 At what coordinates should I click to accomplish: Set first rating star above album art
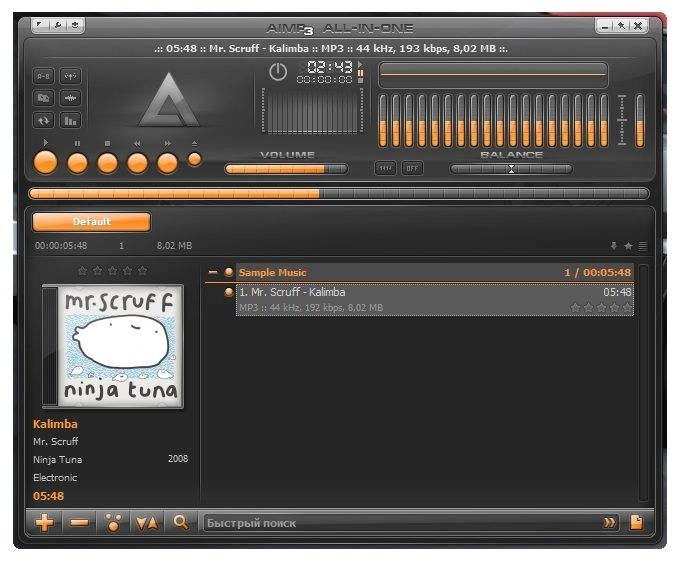[82, 271]
